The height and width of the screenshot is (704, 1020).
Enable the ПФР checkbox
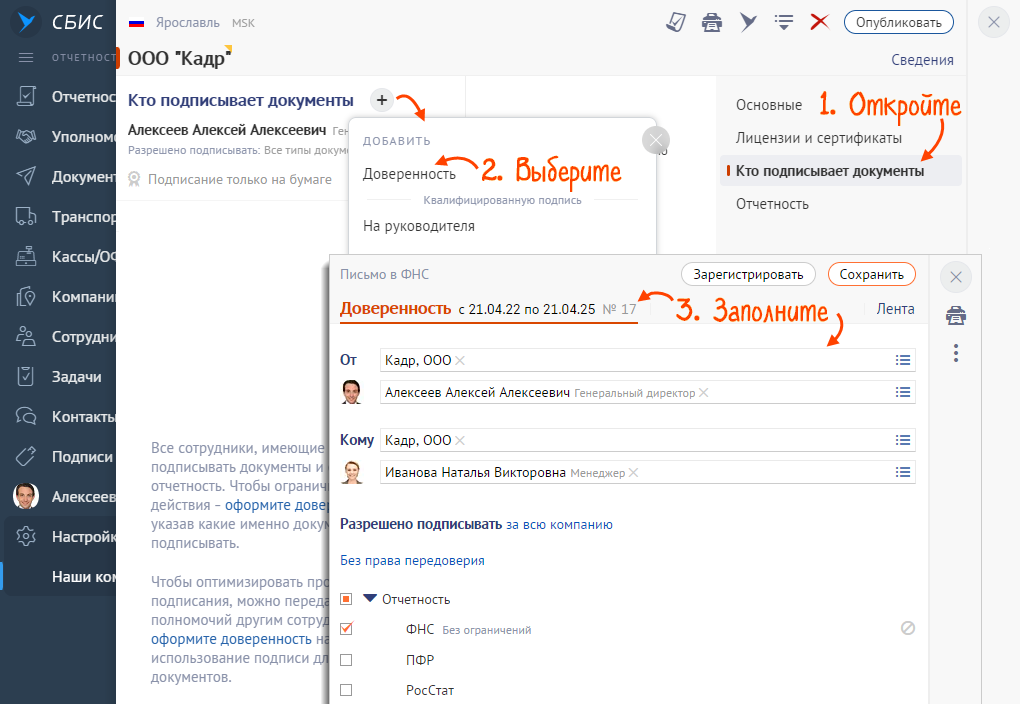coord(347,660)
